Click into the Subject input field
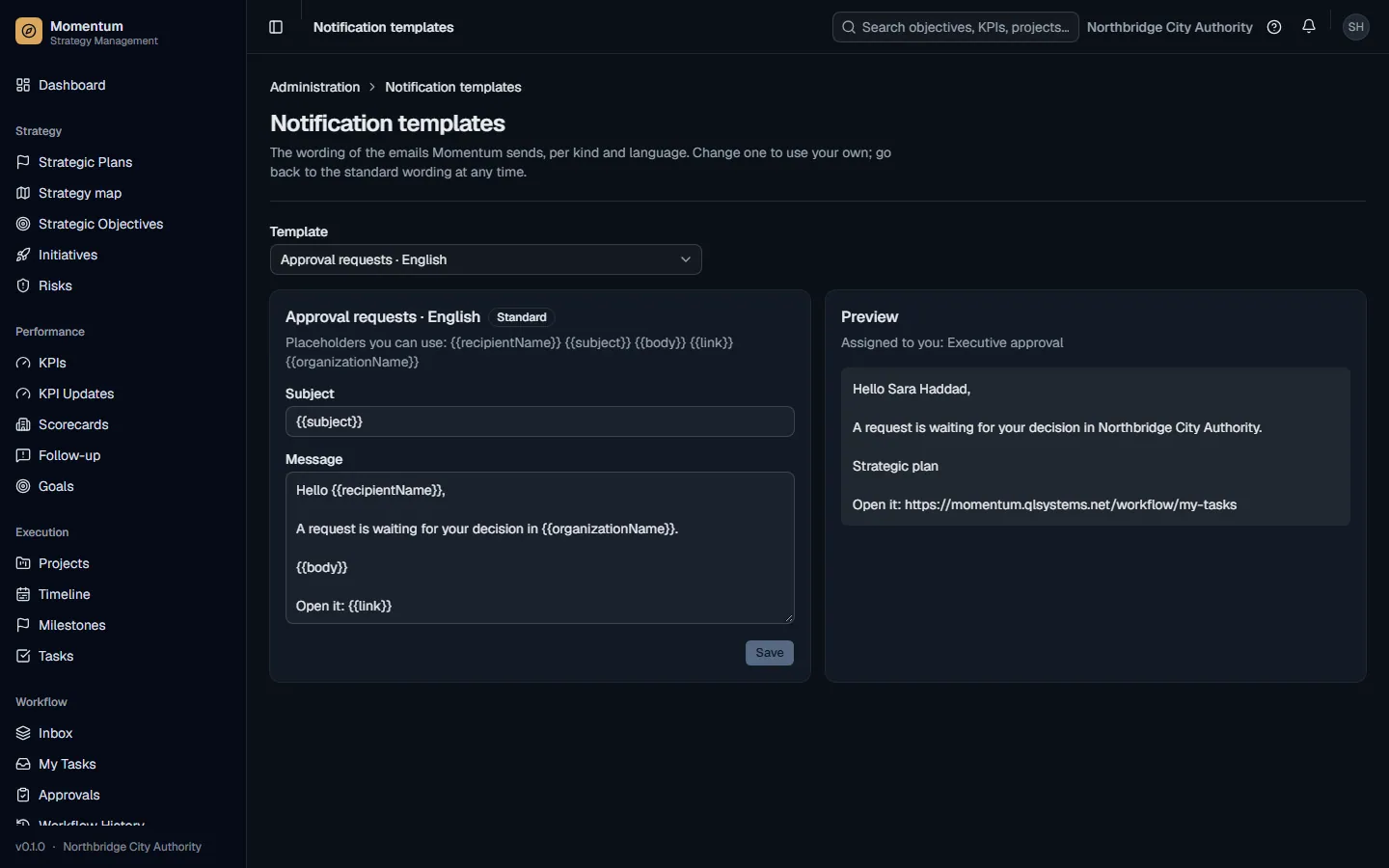Viewport: 1389px width, 868px height. pyautogui.click(x=540, y=421)
